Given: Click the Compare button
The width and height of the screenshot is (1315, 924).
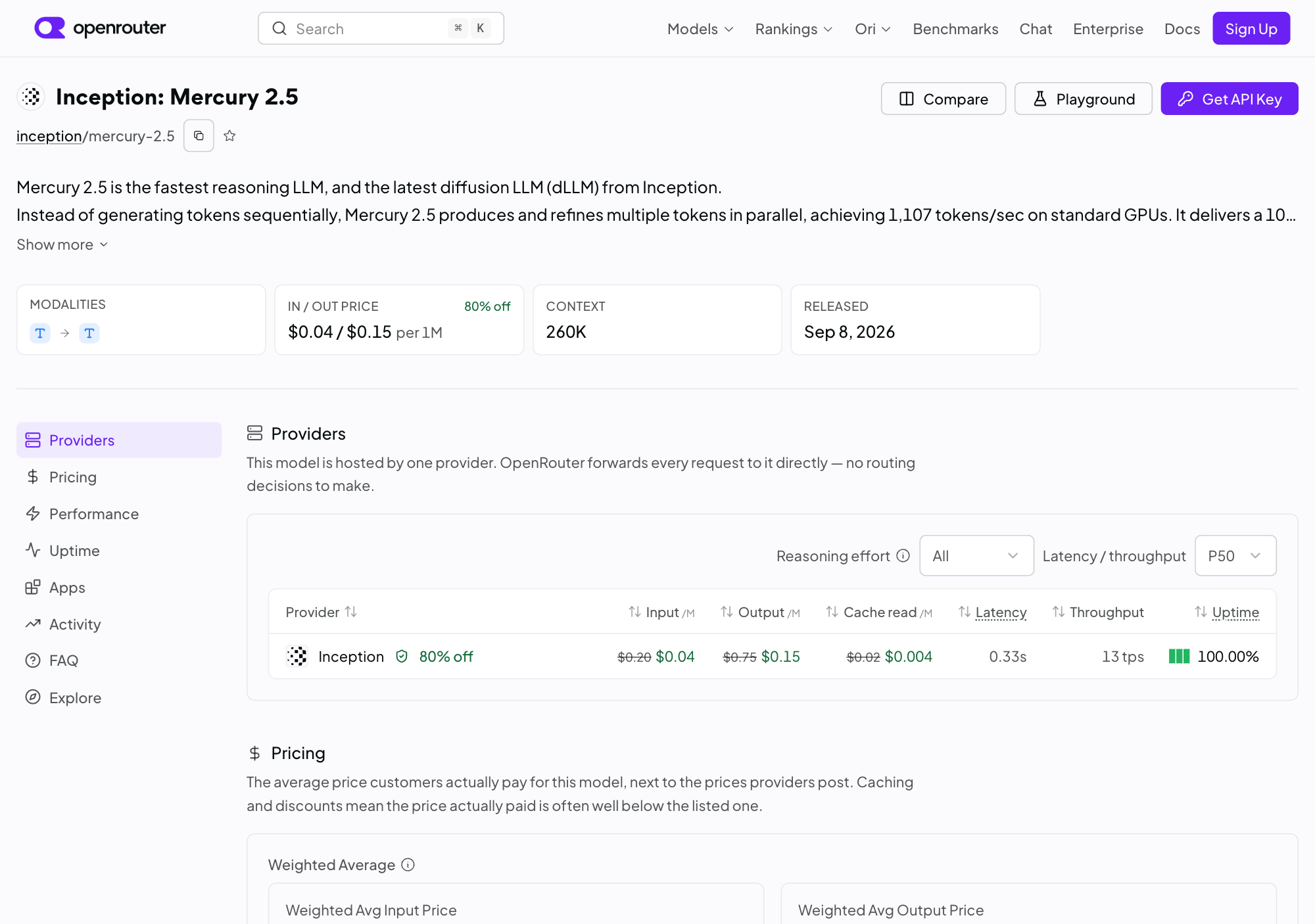Looking at the screenshot, I should 943,99.
